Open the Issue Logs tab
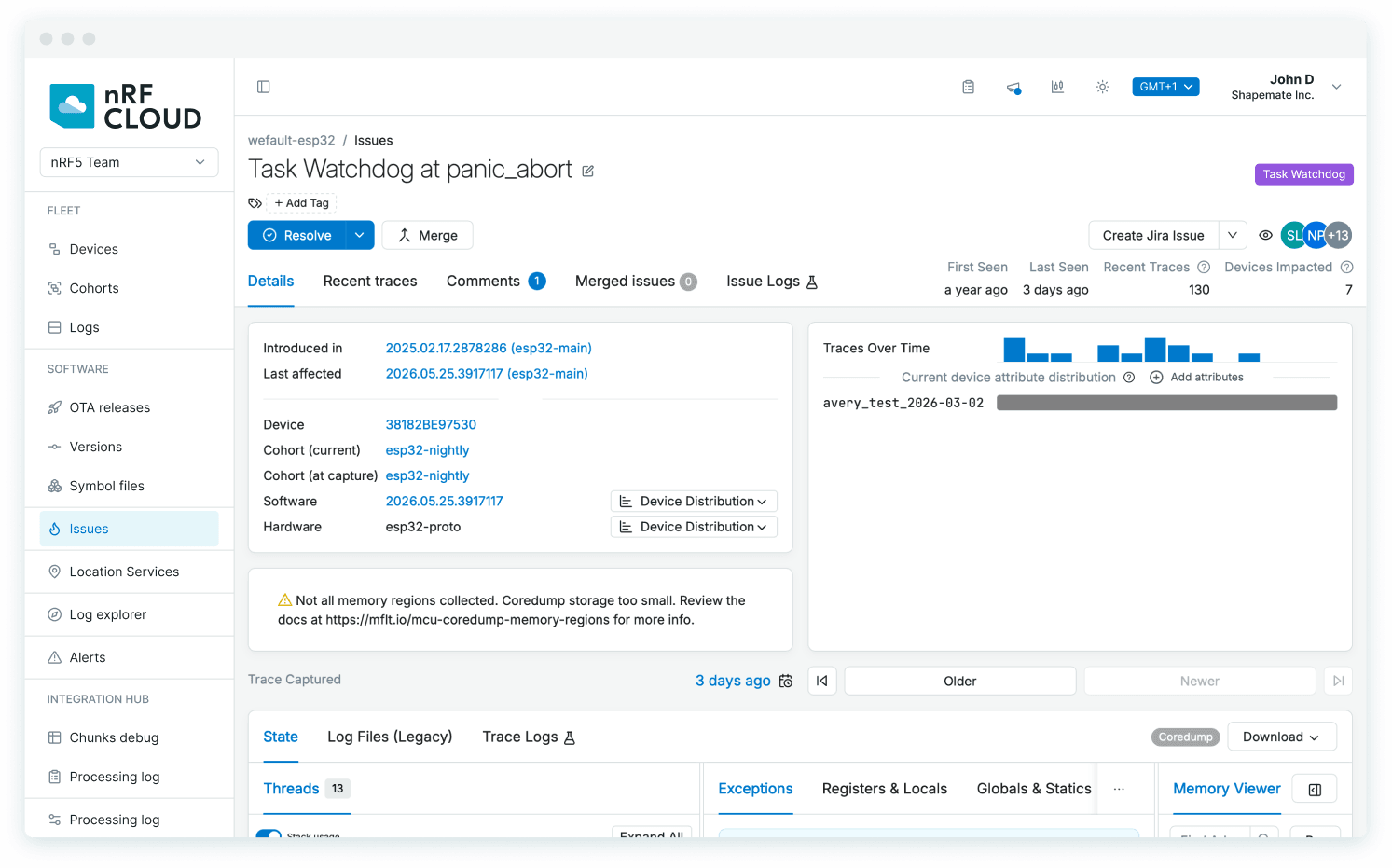This screenshot has width=1392, height=868. point(772,282)
